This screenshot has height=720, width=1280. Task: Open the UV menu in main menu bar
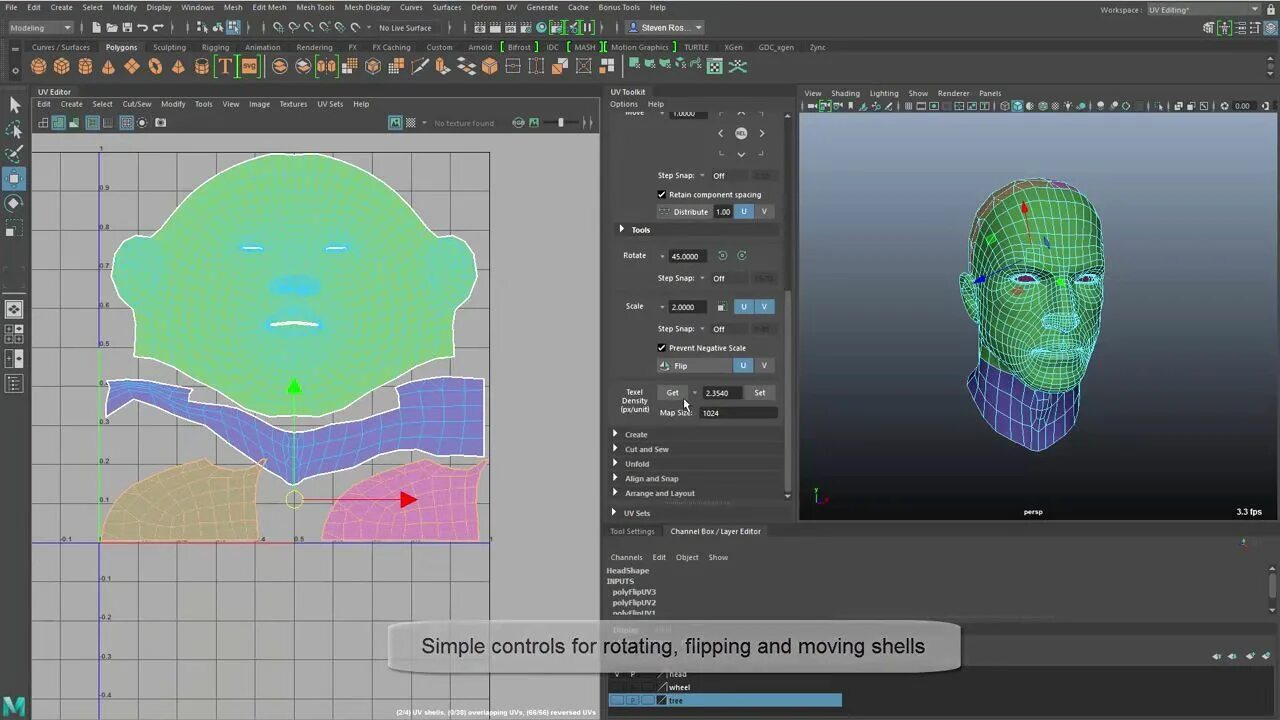(511, 7)
